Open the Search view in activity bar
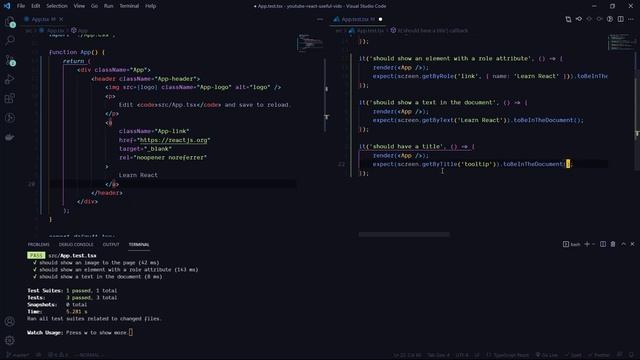Screen dimensions: 640x360 [x=10, y=40]
